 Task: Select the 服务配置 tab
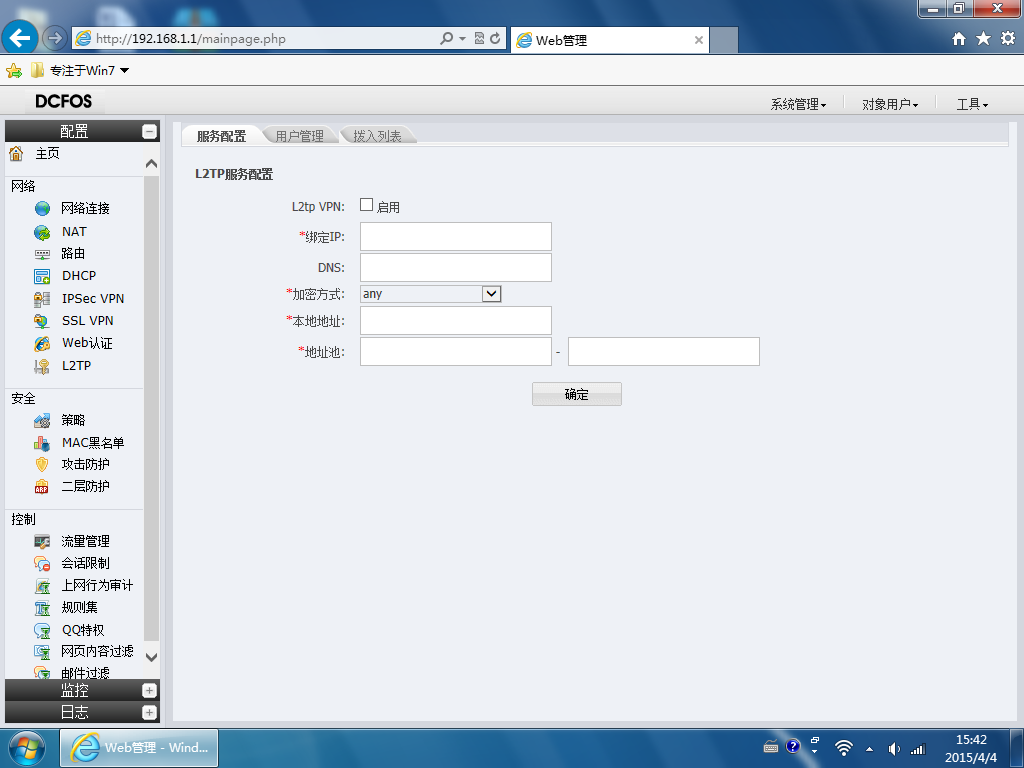[221, 136]
